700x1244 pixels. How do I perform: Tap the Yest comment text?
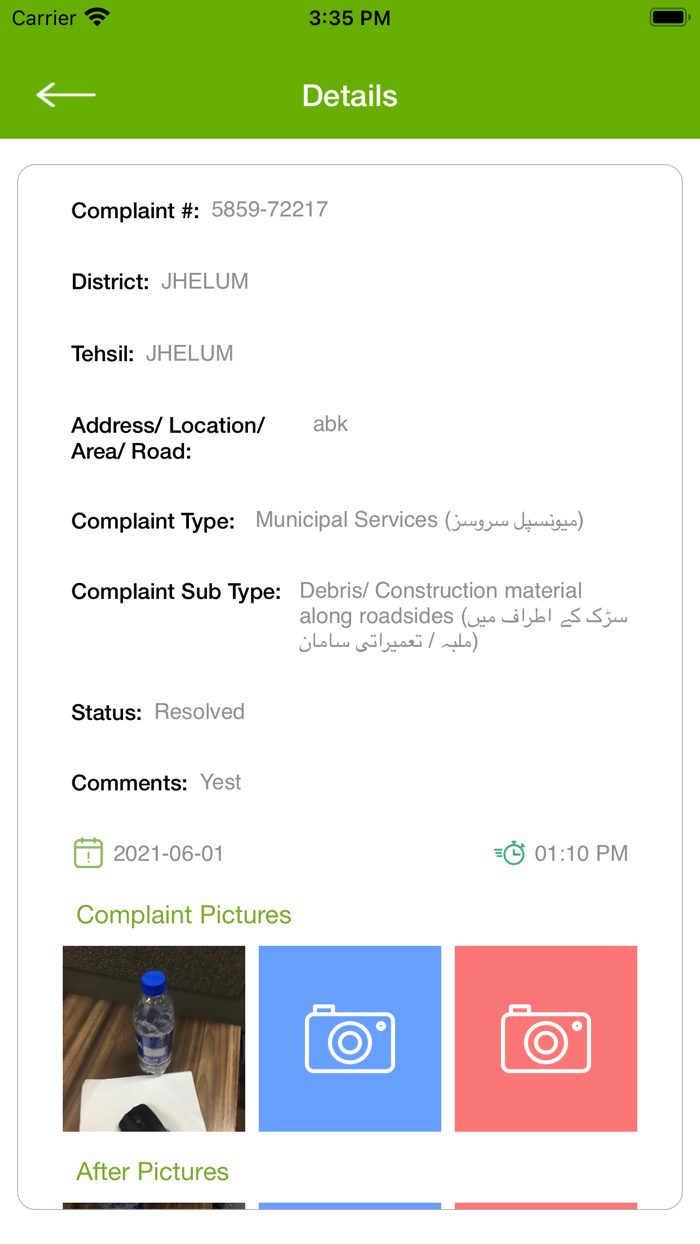click(221, 782)
